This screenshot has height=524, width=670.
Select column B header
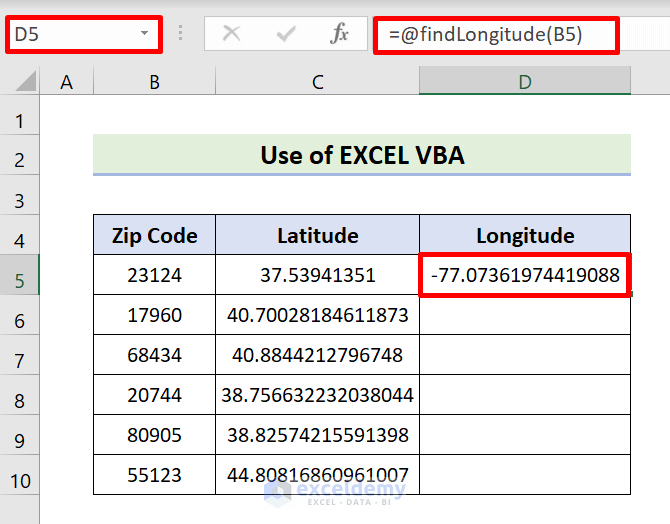coord(154,81)
